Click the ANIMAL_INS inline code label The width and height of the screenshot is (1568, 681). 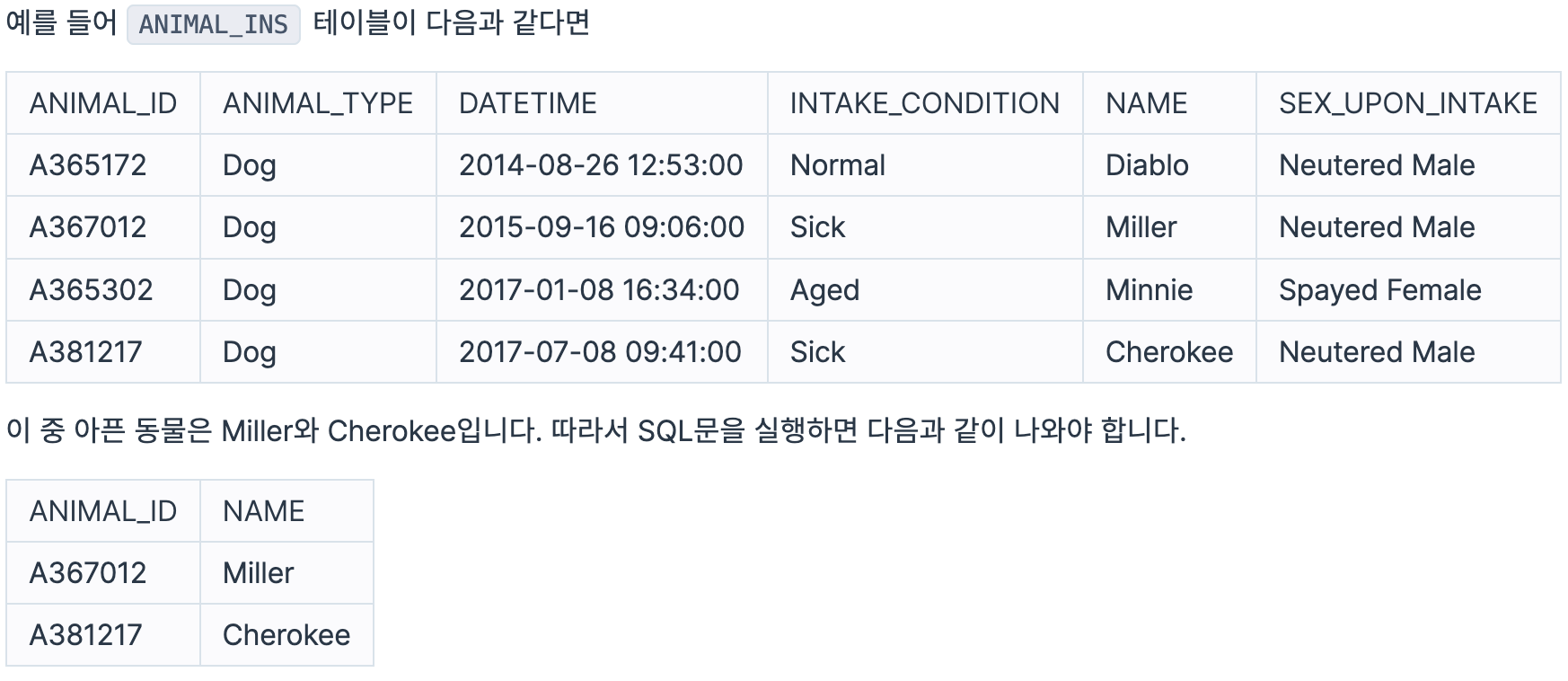[x=214, y=24]
